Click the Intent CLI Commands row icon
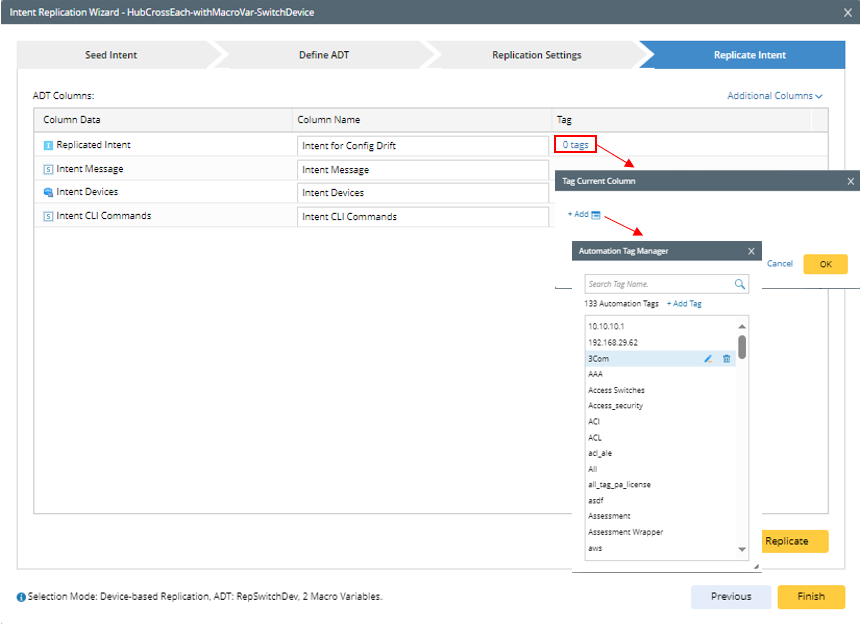This screenshot has height=624, width=861. pyautogui.click(x=48, y=216)
